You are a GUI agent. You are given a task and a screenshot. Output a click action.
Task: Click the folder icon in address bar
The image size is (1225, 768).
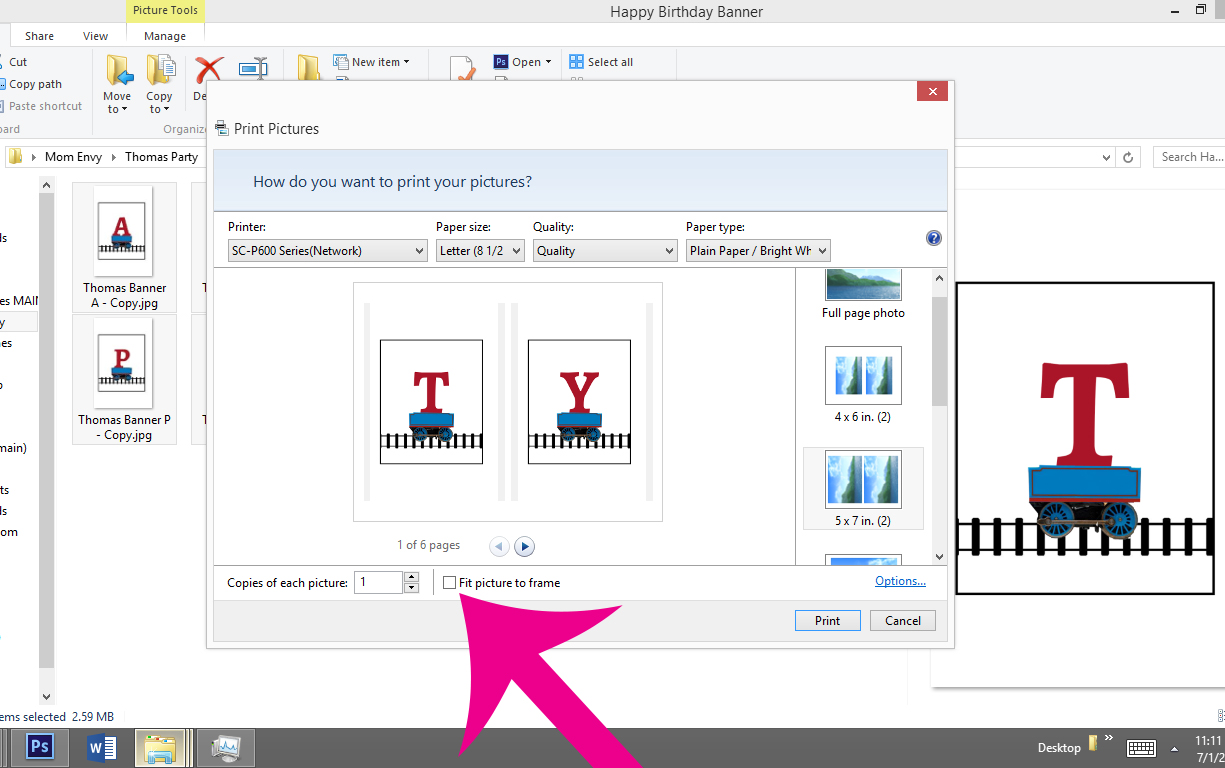coord(15,156)
